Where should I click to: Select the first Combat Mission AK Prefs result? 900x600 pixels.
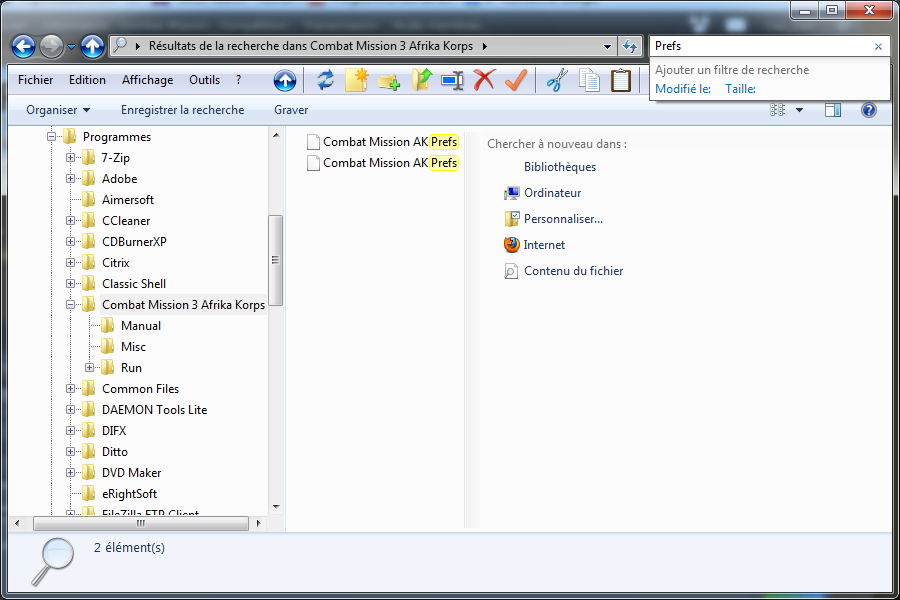[x=382, y=142]
